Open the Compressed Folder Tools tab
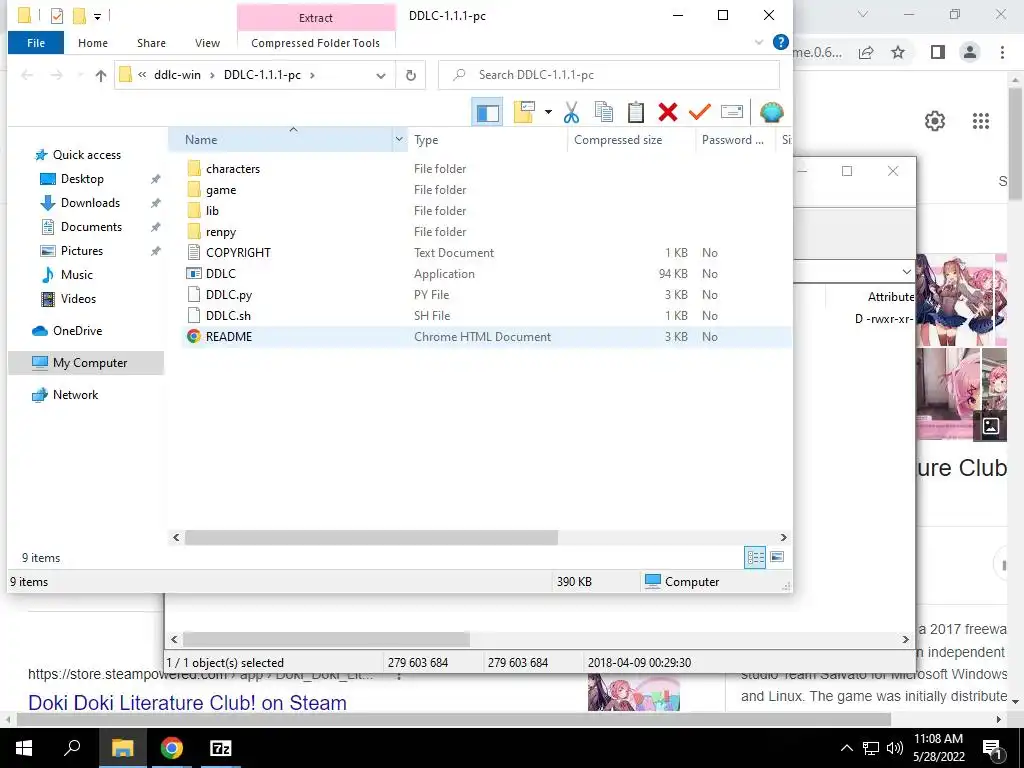 tap(315, 43)
